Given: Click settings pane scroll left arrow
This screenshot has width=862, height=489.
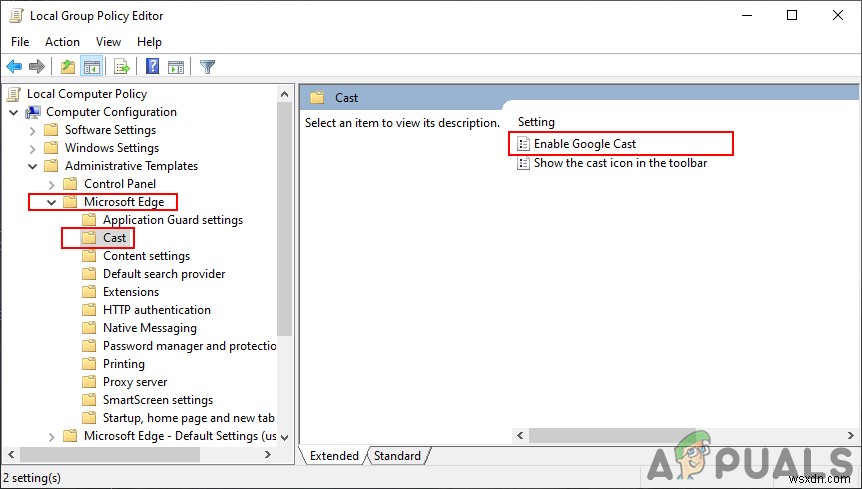Looking at the screenshot, I should [520, 435].
